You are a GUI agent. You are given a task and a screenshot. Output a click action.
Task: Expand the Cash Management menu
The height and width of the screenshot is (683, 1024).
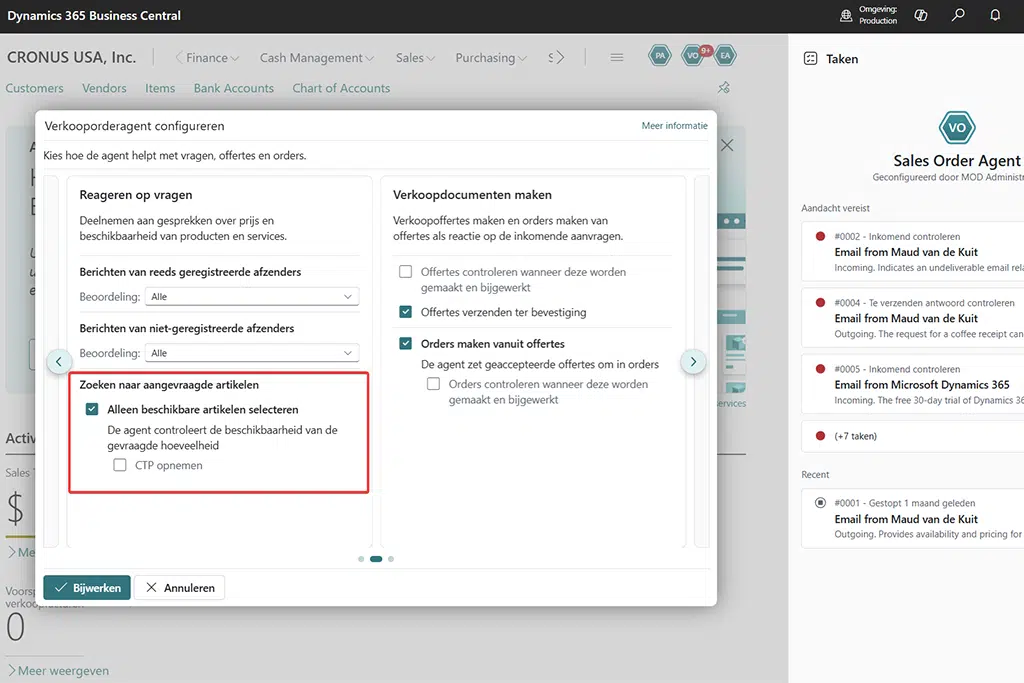[317, 57]
